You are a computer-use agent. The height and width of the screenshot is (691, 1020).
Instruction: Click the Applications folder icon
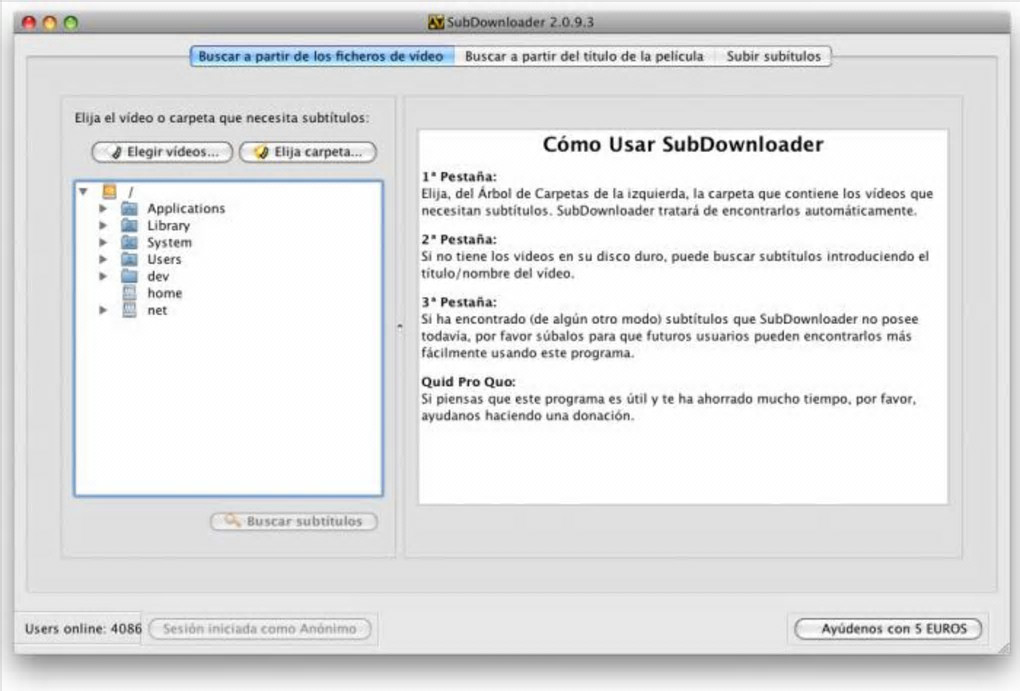click(129, 208)
